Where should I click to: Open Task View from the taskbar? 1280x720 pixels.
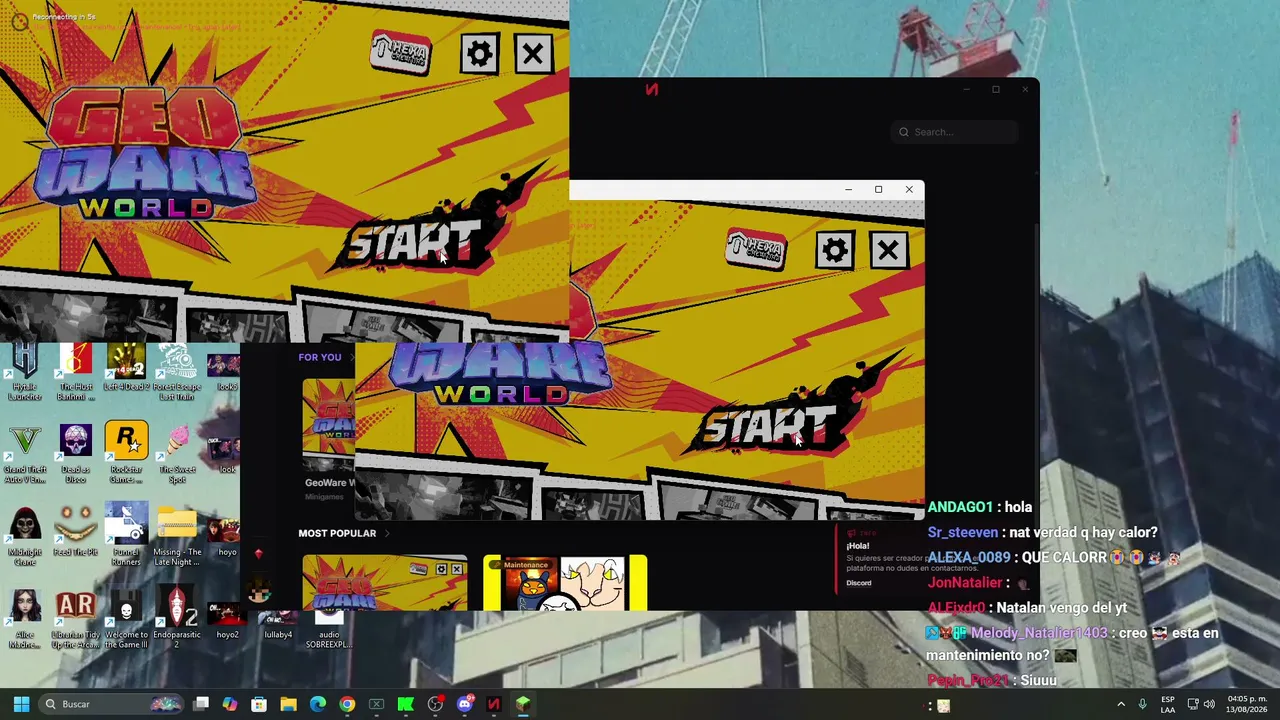(x=201, y=704)
